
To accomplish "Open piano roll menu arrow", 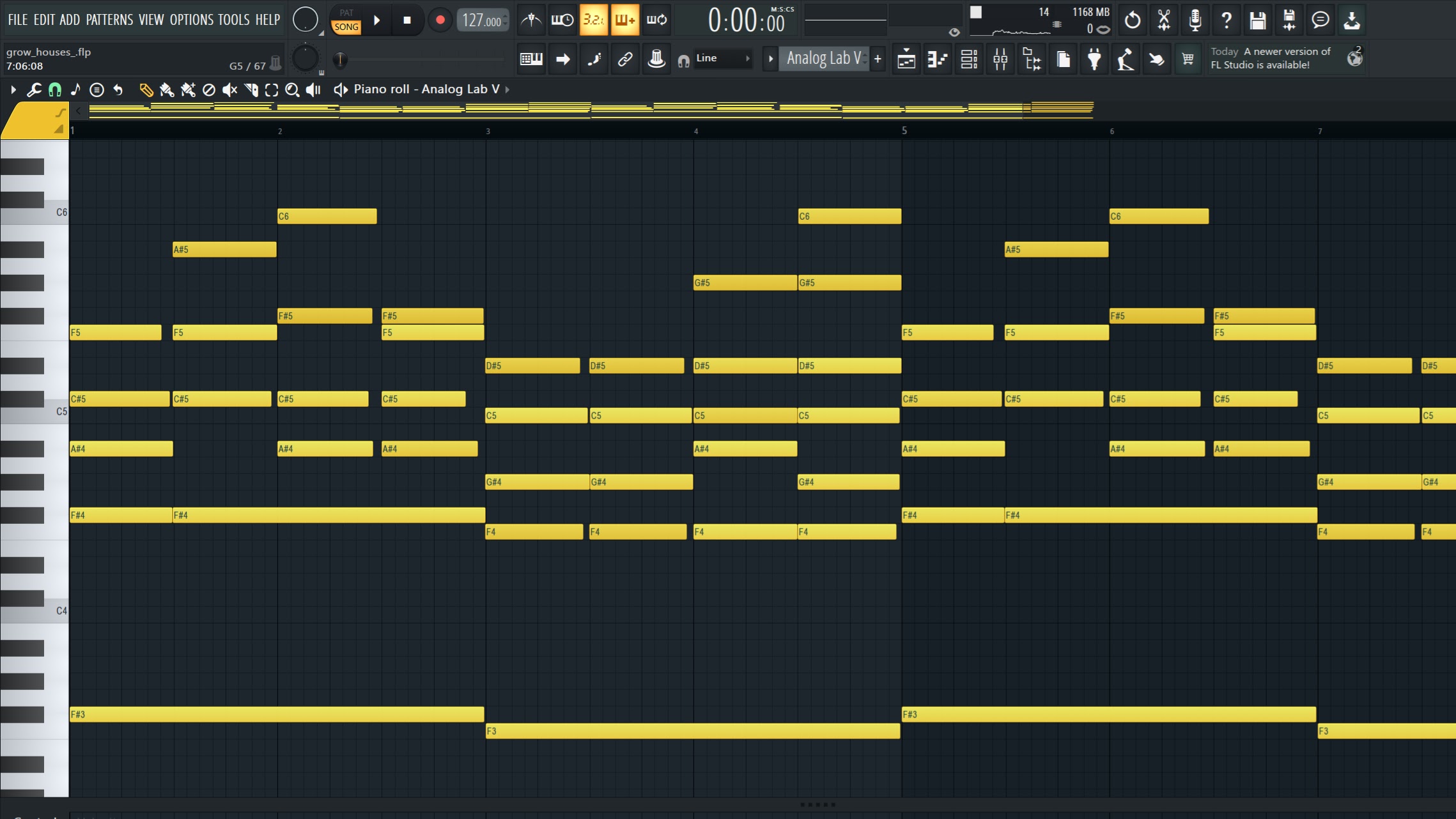I will [13, 90].
